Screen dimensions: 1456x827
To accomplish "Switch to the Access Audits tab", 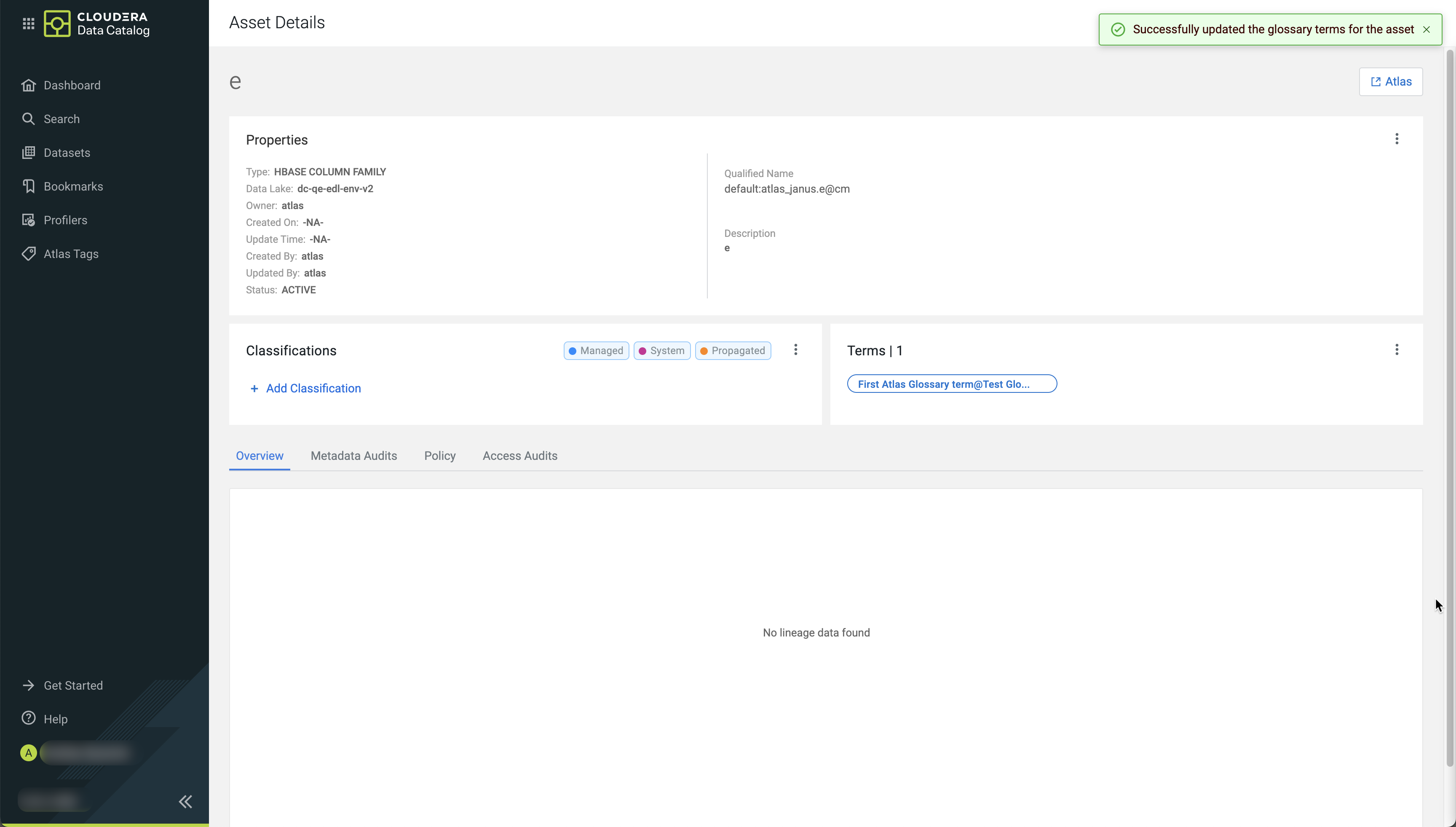I will pyautogui.click(x=520, y=456).
